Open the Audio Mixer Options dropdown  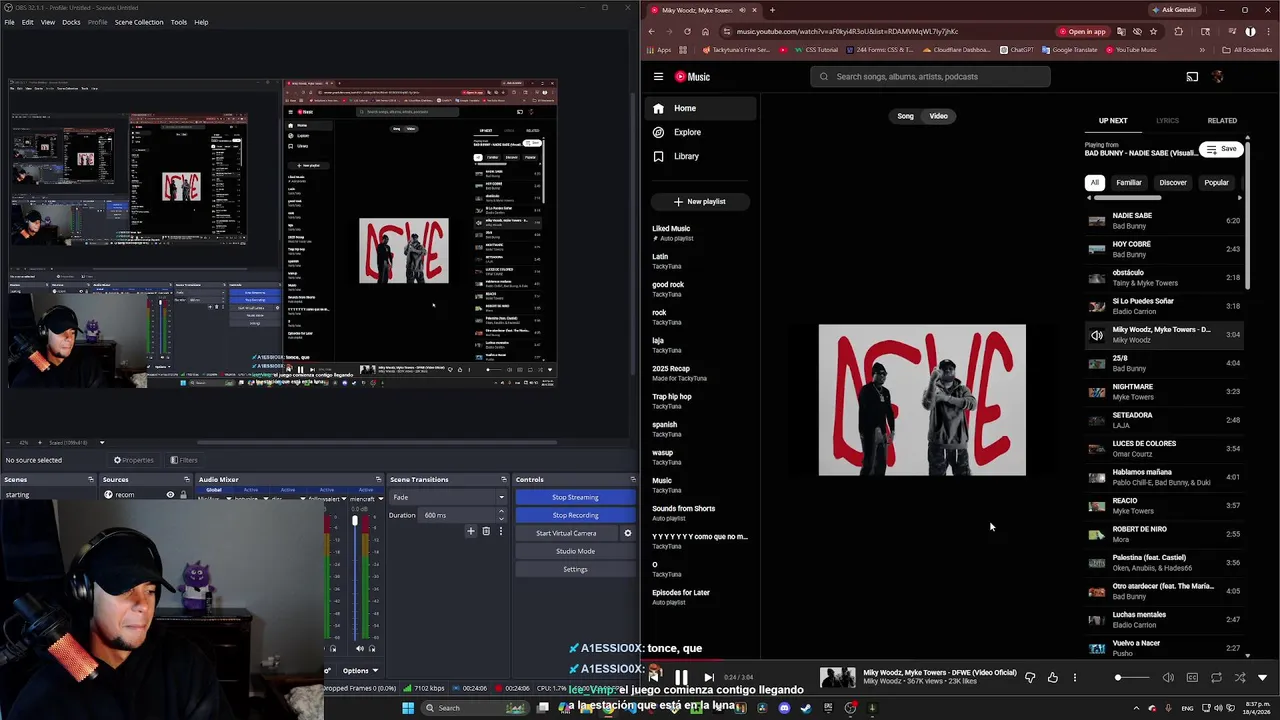pyautogui.click(x=360, y=671)
